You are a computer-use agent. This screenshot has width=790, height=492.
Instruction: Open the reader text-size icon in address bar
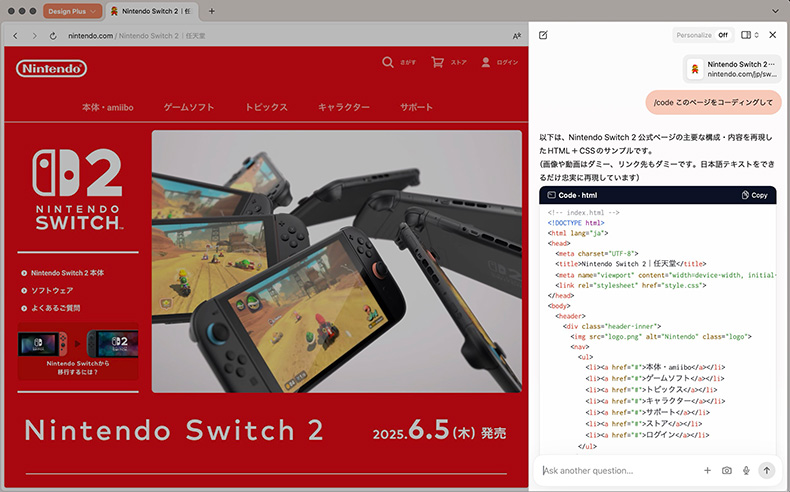pos(516,36)
